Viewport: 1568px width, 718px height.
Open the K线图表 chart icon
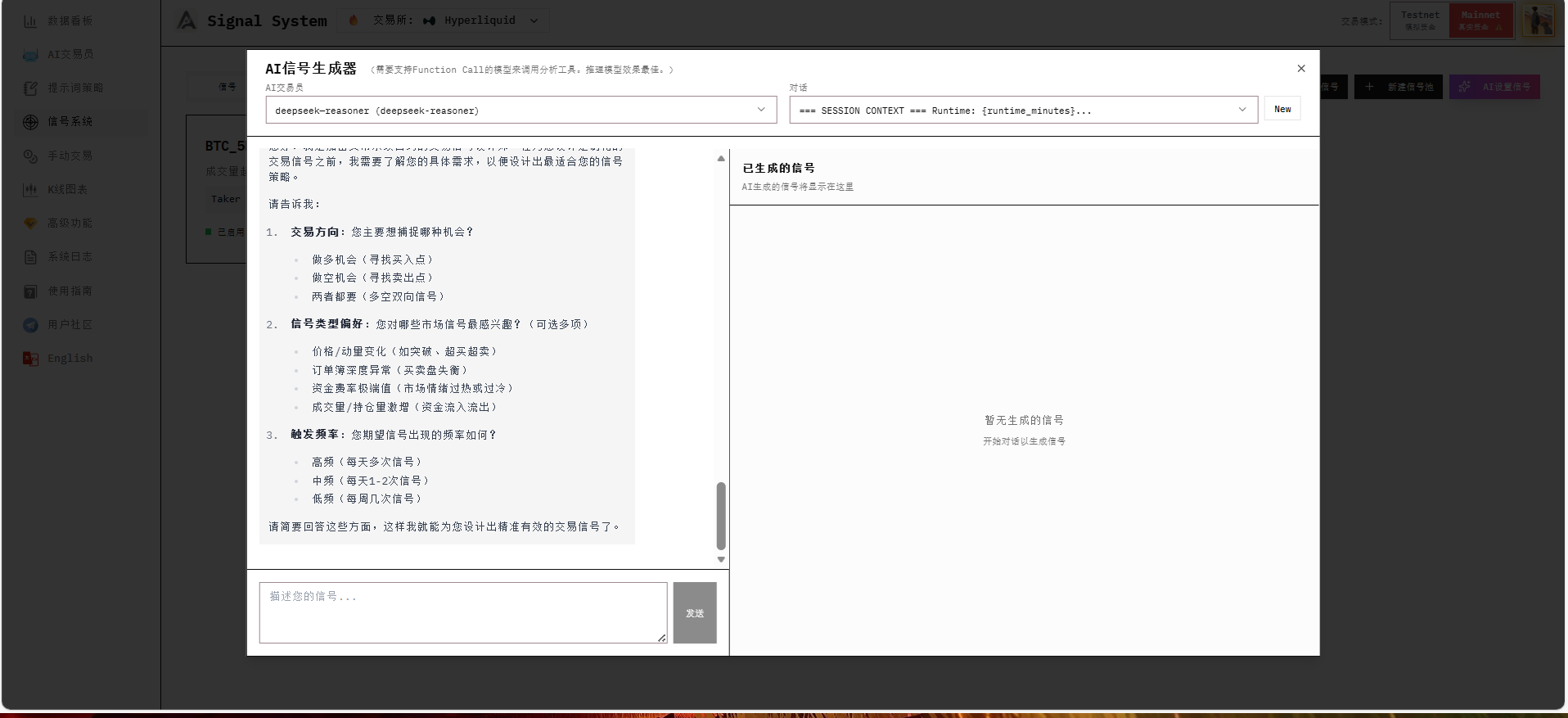point(30,190)
